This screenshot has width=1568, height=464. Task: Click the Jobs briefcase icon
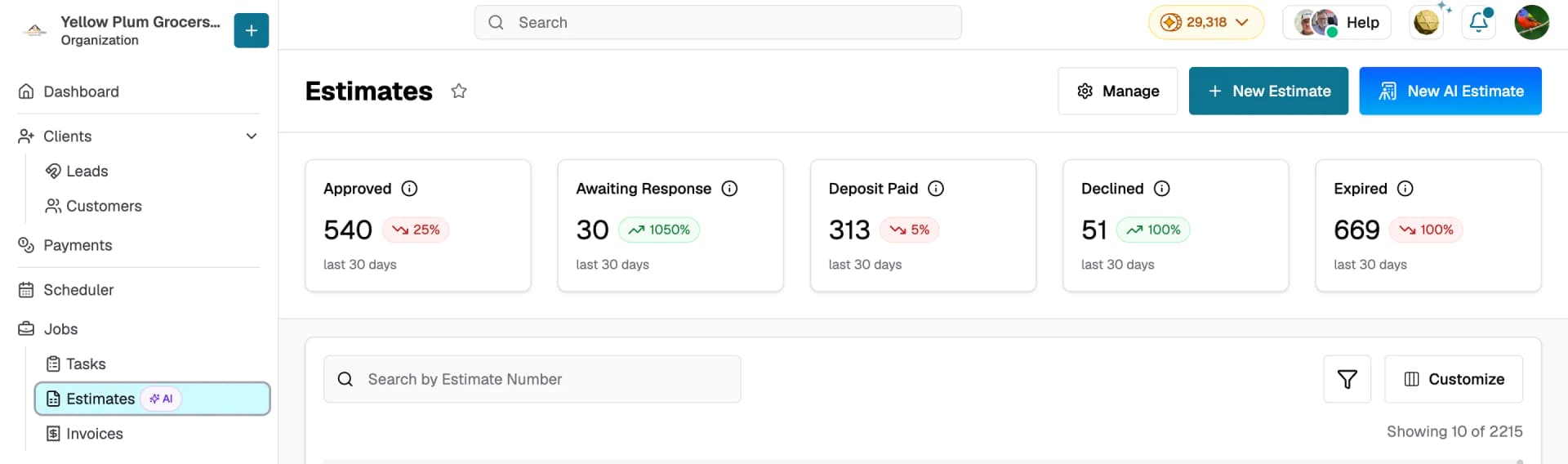[x=26, y=329]
